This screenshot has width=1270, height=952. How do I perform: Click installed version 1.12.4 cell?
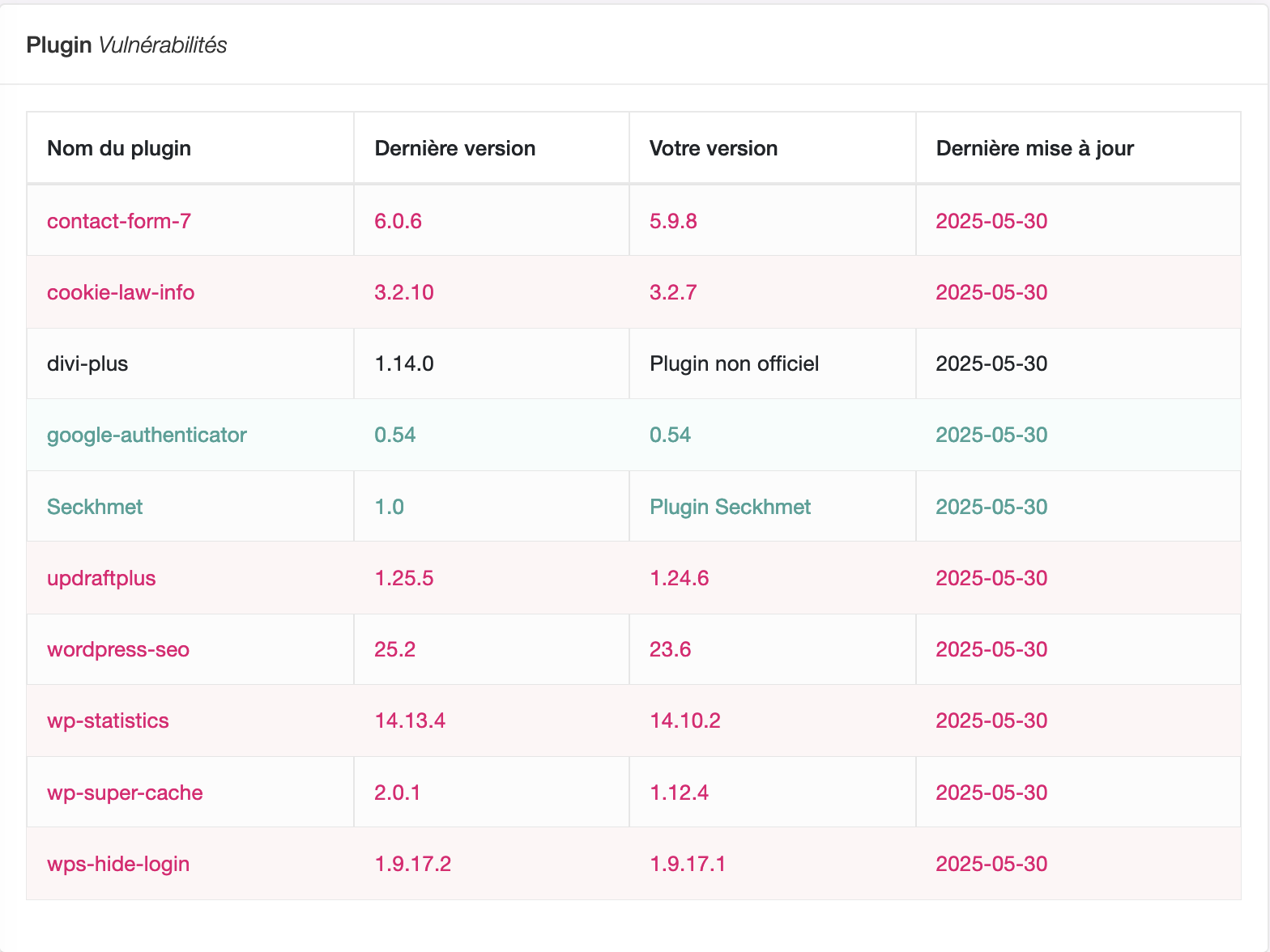click(x=680, y=793)
